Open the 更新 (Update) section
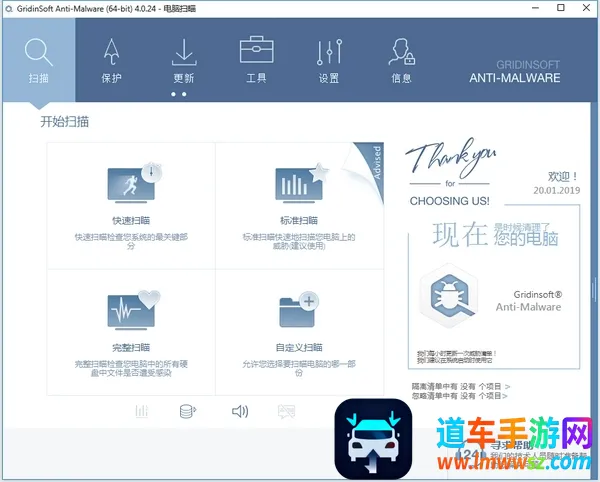This screenshot has height=482, width=600. (x=183, y=60)
